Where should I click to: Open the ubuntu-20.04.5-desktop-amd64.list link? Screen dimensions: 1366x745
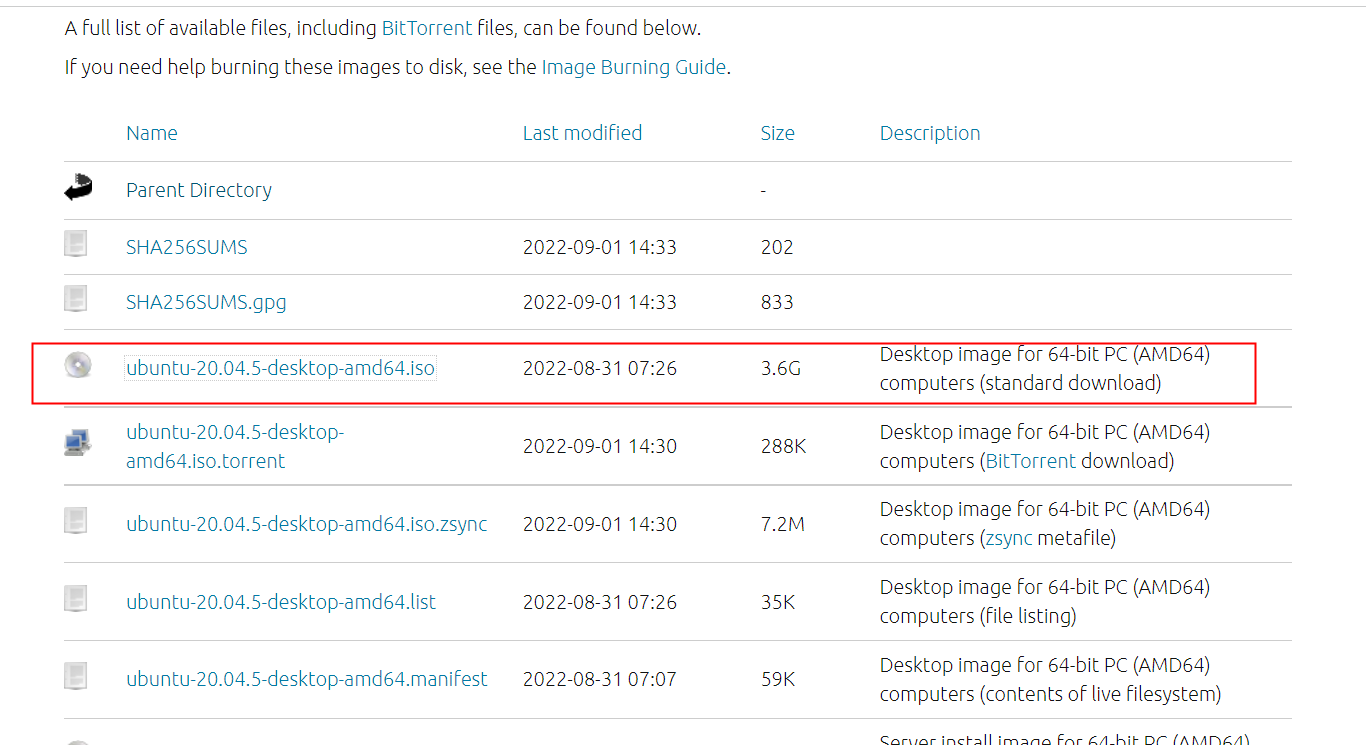coord(281,602)
